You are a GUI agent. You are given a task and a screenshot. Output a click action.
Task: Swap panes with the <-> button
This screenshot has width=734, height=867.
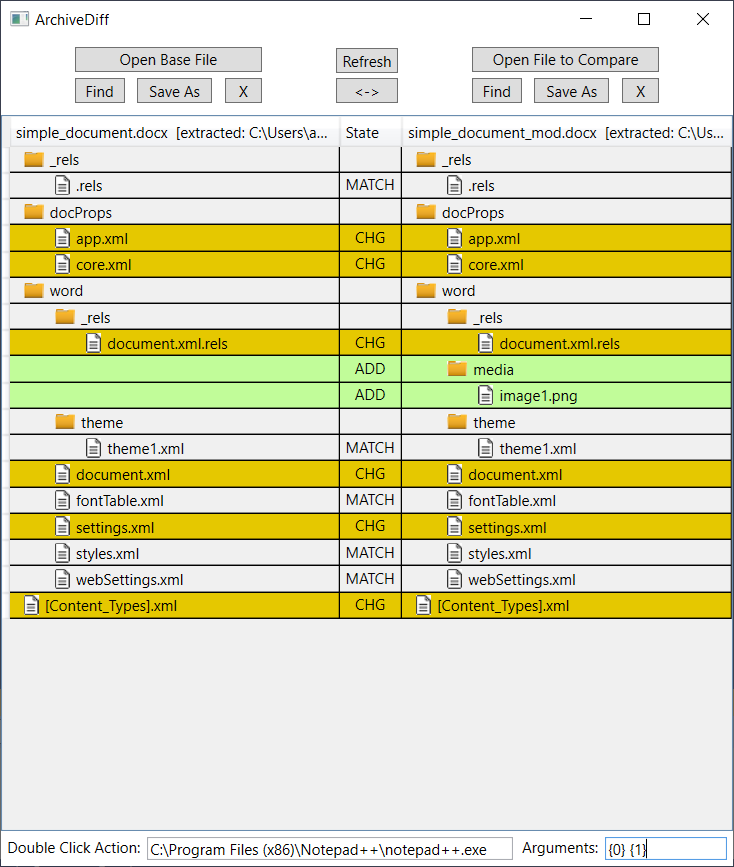coord(366,91)
